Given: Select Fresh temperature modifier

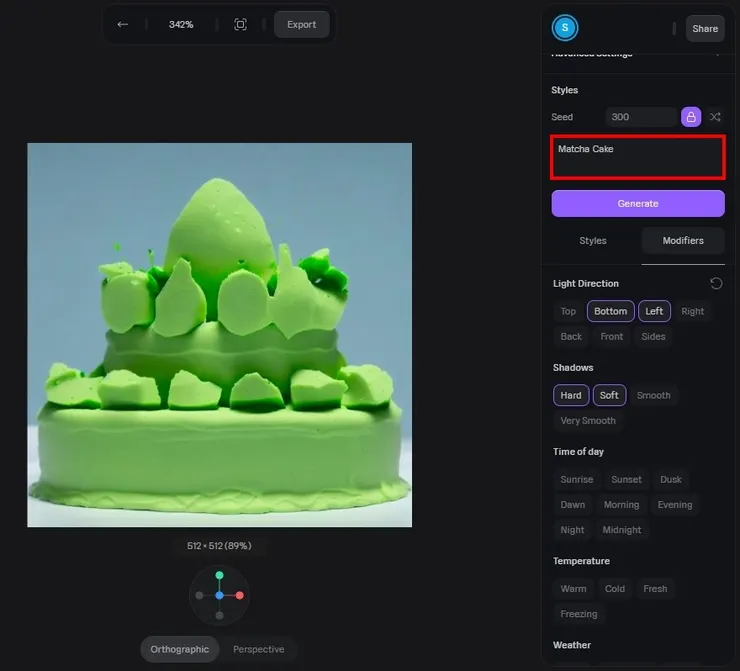Looking at the screenshot, I should [x=655, y=589].
